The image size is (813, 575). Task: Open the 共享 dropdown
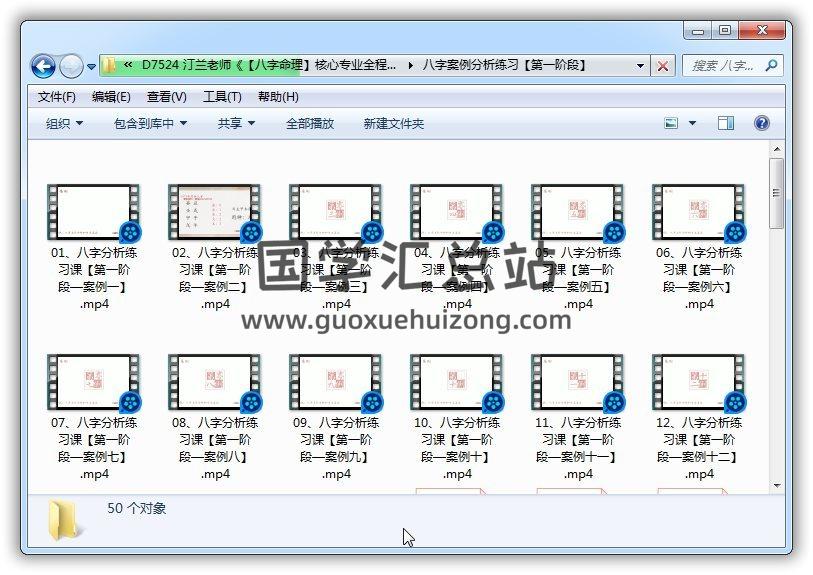point(236,124)
